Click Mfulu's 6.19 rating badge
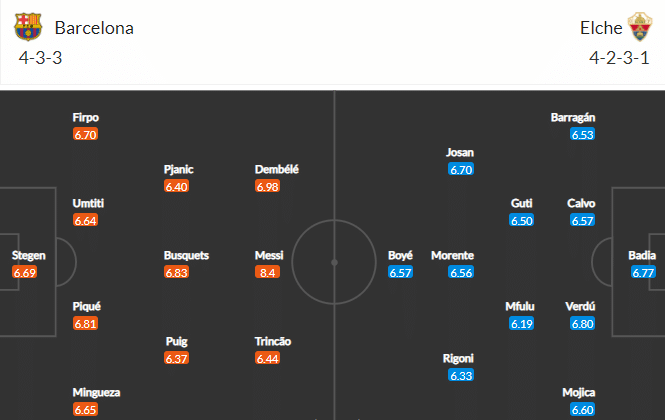665x420 pixels. (x=521, y=324)
